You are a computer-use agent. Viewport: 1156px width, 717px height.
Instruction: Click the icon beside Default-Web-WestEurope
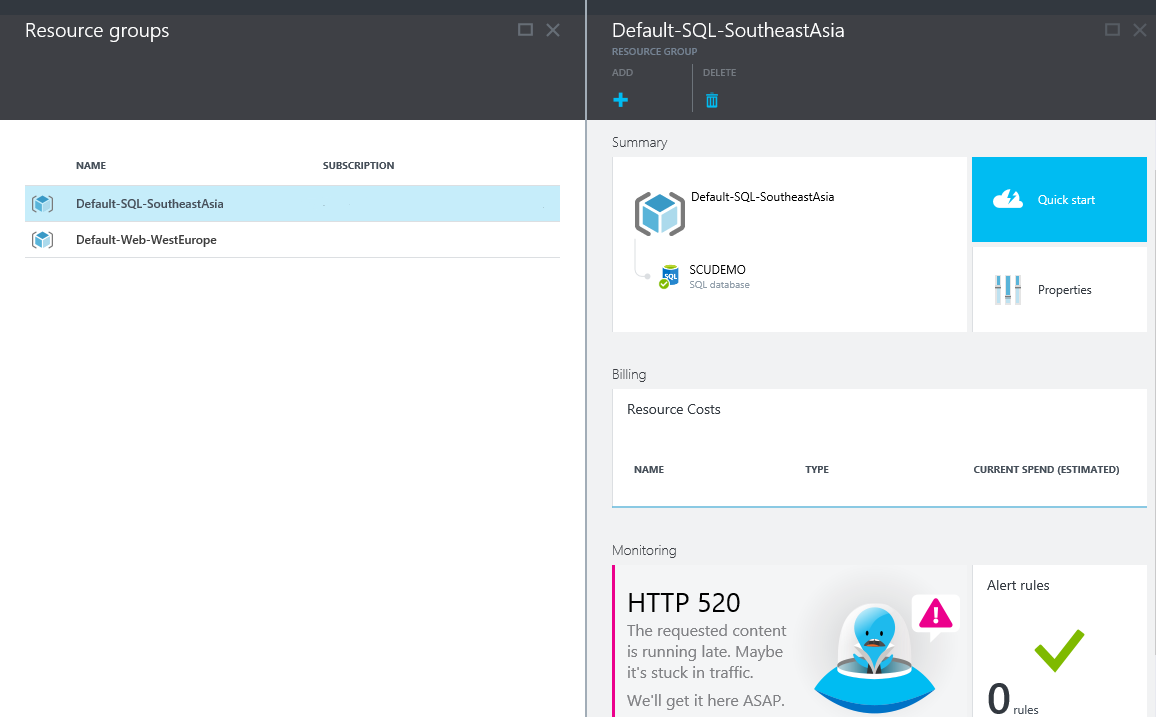tap(42, 239)
